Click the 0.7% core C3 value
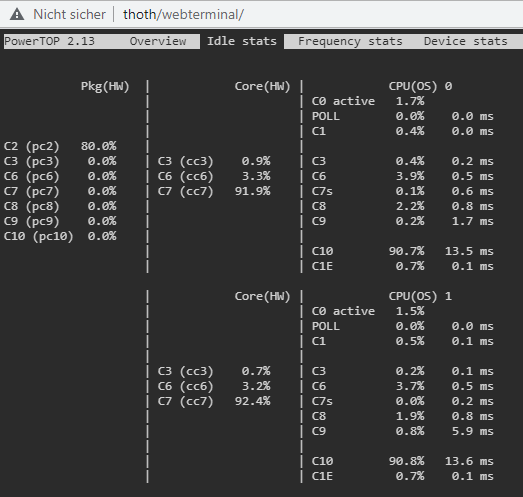The width and height of the screenshot is (523, 497). (256, 371)
